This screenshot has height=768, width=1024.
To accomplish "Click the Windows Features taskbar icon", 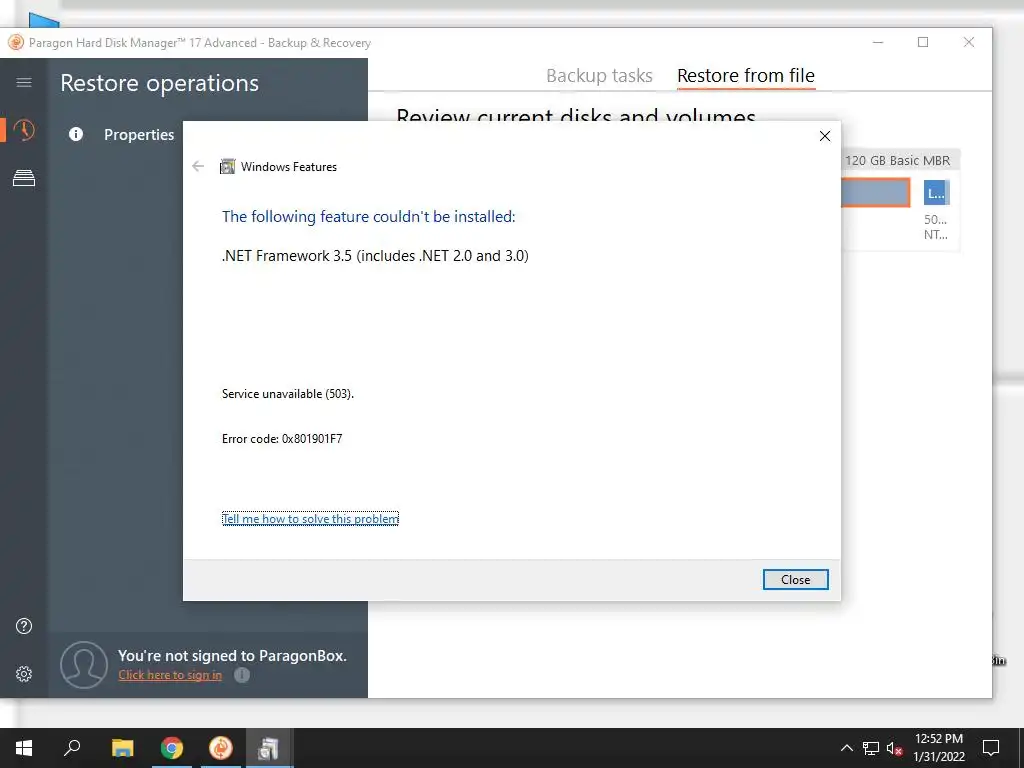I will 268,748.
